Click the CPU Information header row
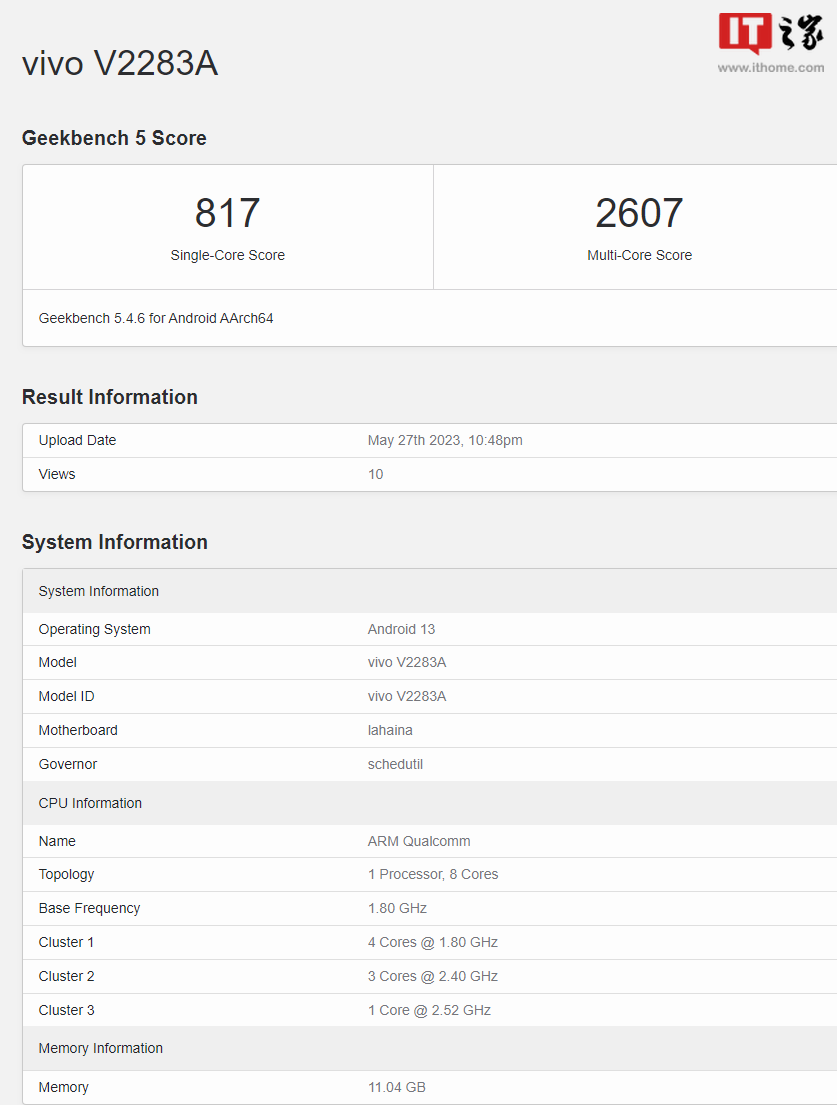 pyautogui.click(x=430, y=803)
